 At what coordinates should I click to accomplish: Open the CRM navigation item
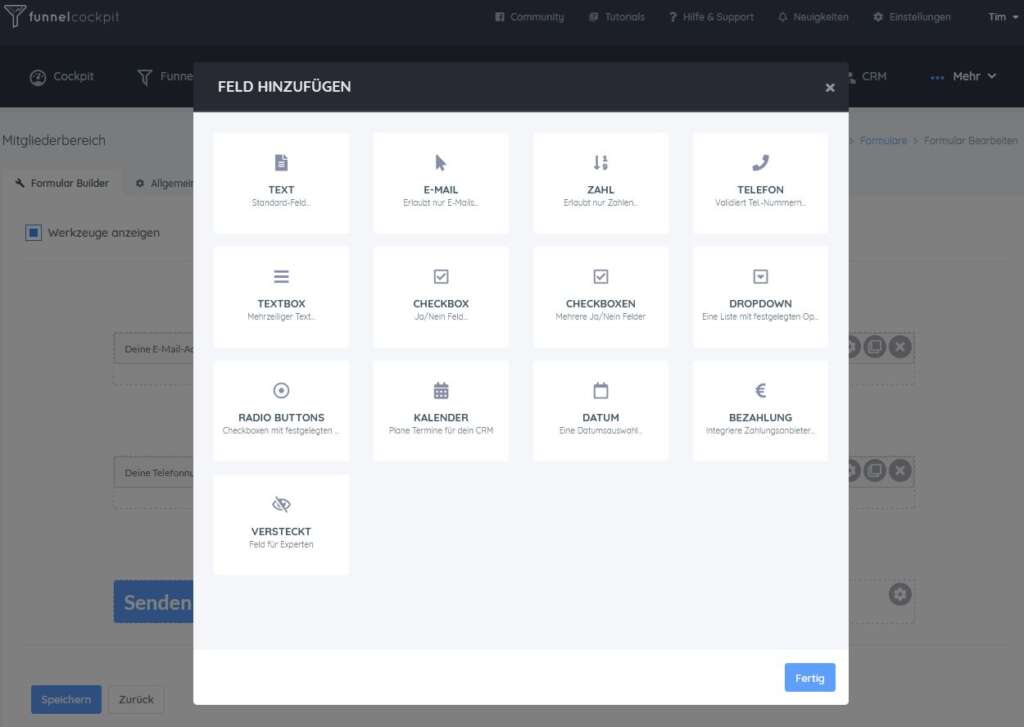[867, 76]
